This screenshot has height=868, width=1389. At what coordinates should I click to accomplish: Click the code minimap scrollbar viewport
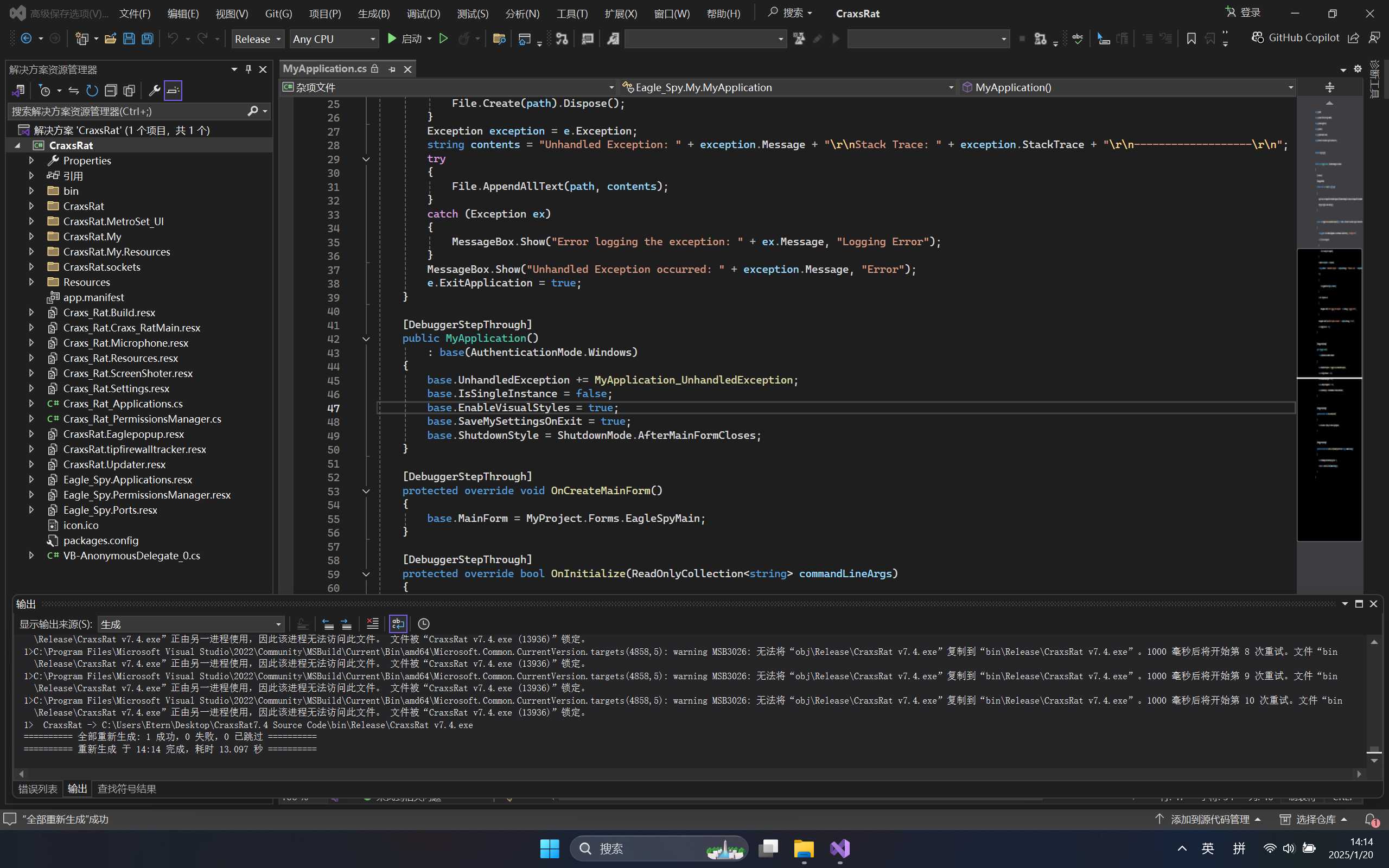tap(1329, 394)
